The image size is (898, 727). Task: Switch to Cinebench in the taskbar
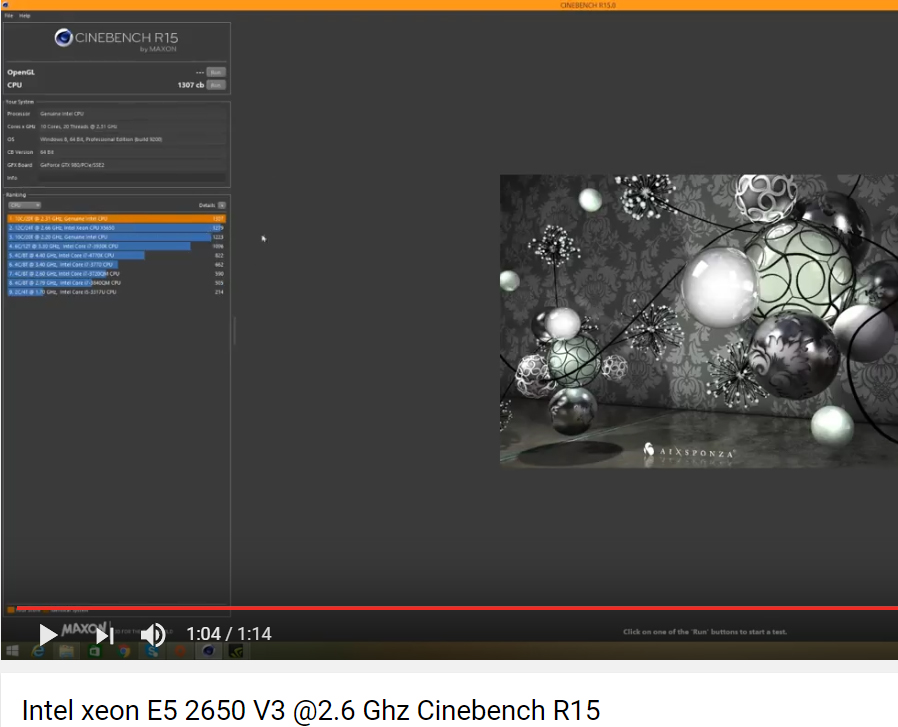[208, 651]
